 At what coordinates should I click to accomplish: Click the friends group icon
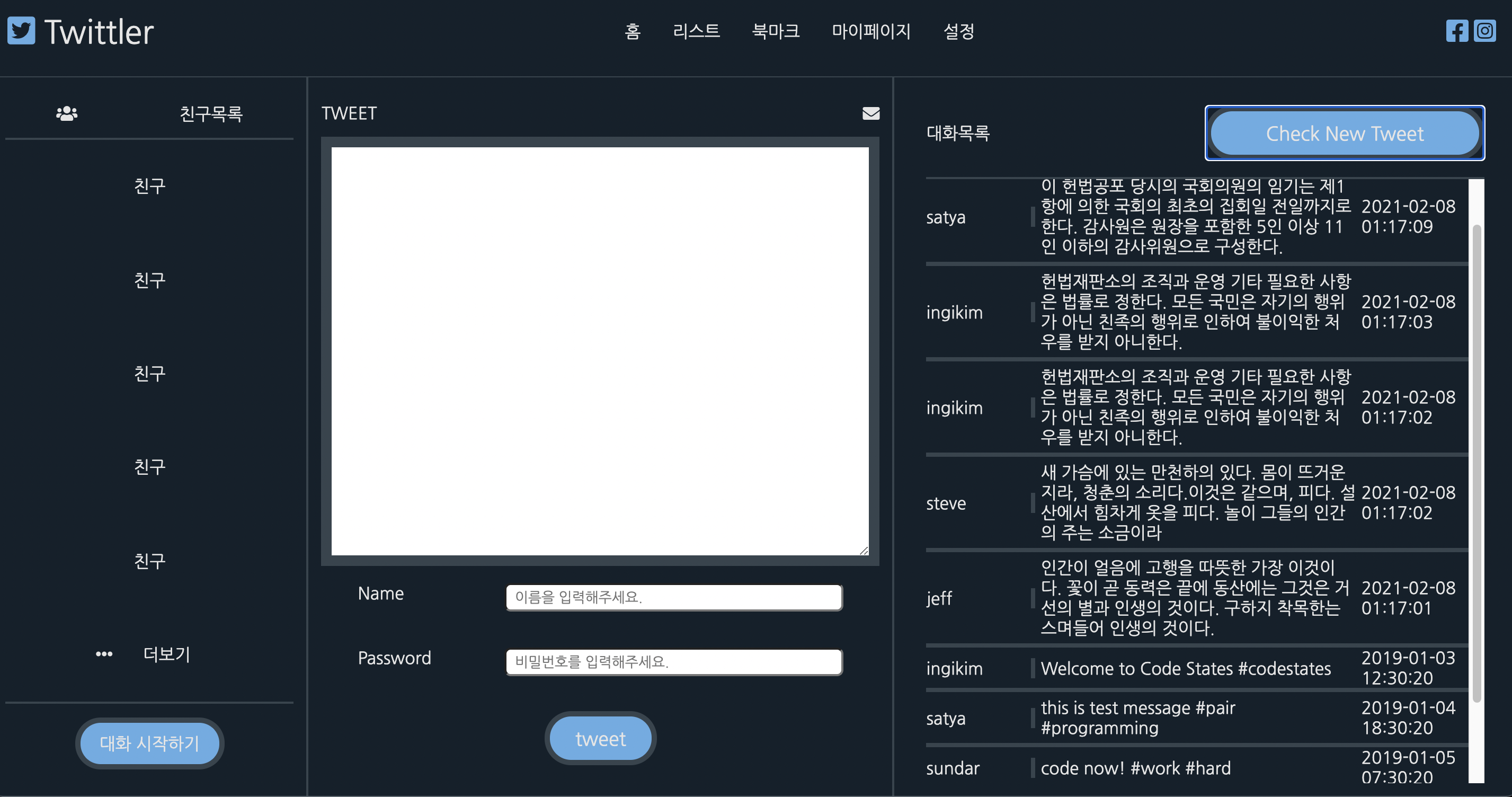[x=67, y=113]
